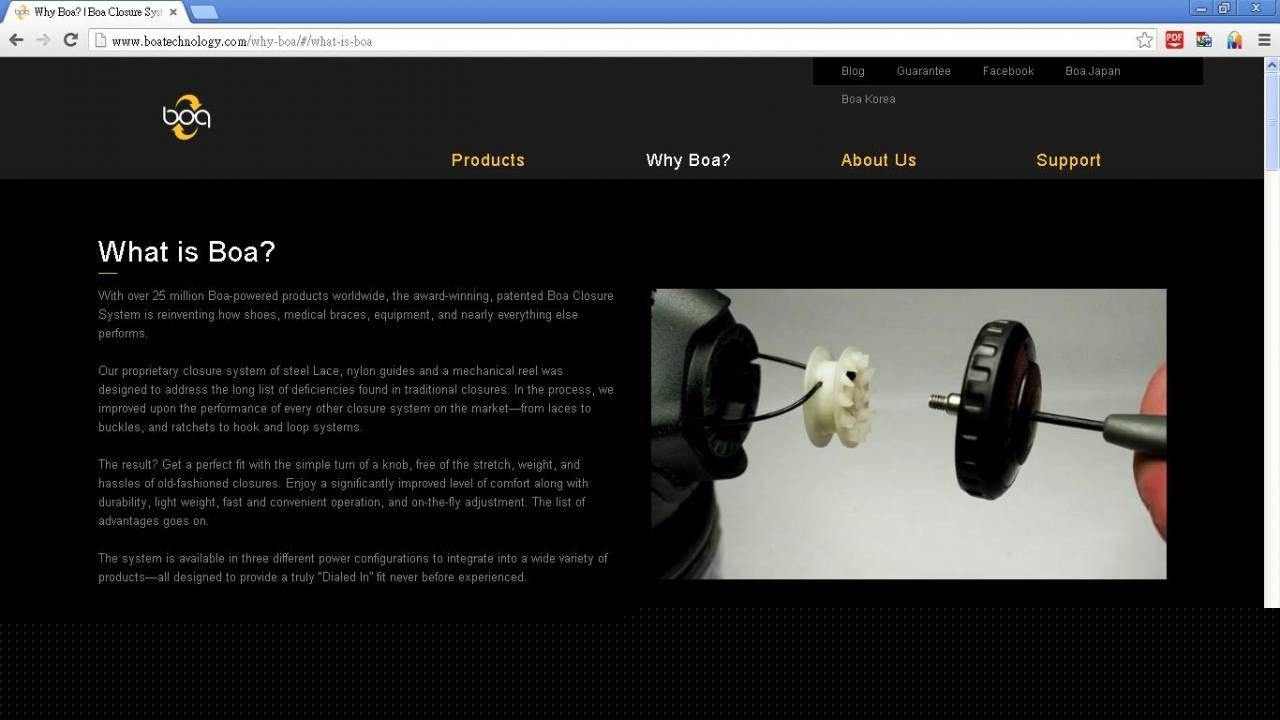
Task: Open the Products navigation menu
Action: coord(487,160)
